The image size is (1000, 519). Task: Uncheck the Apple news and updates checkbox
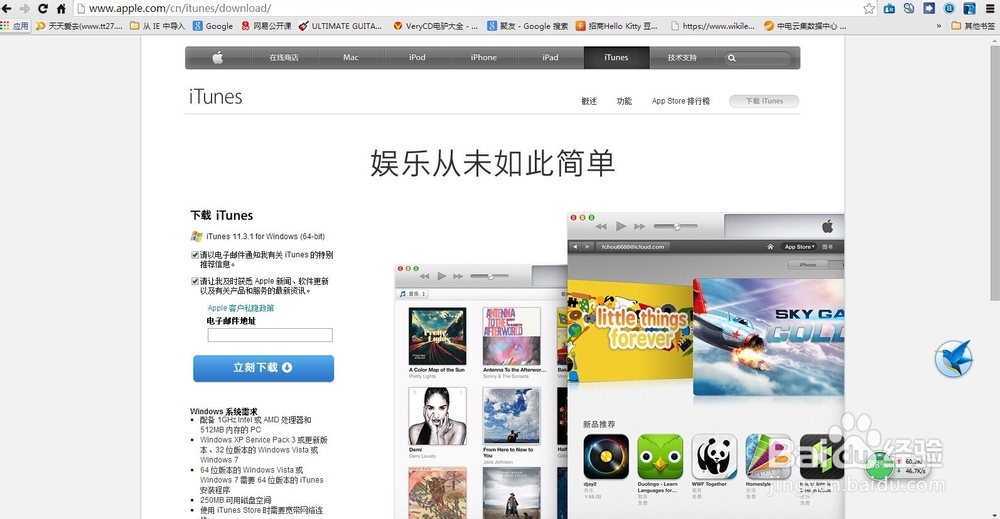tap(195, 281)
